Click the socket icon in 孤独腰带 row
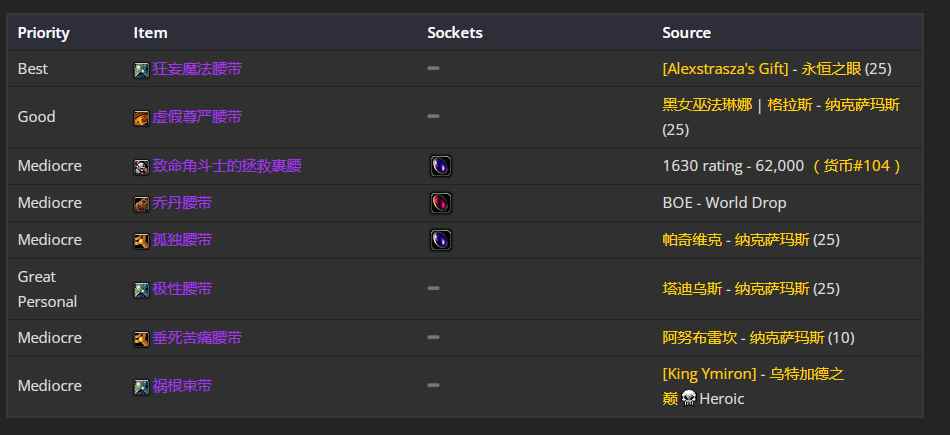The width and height of the screenshot is (950, 435). [440, 241]
